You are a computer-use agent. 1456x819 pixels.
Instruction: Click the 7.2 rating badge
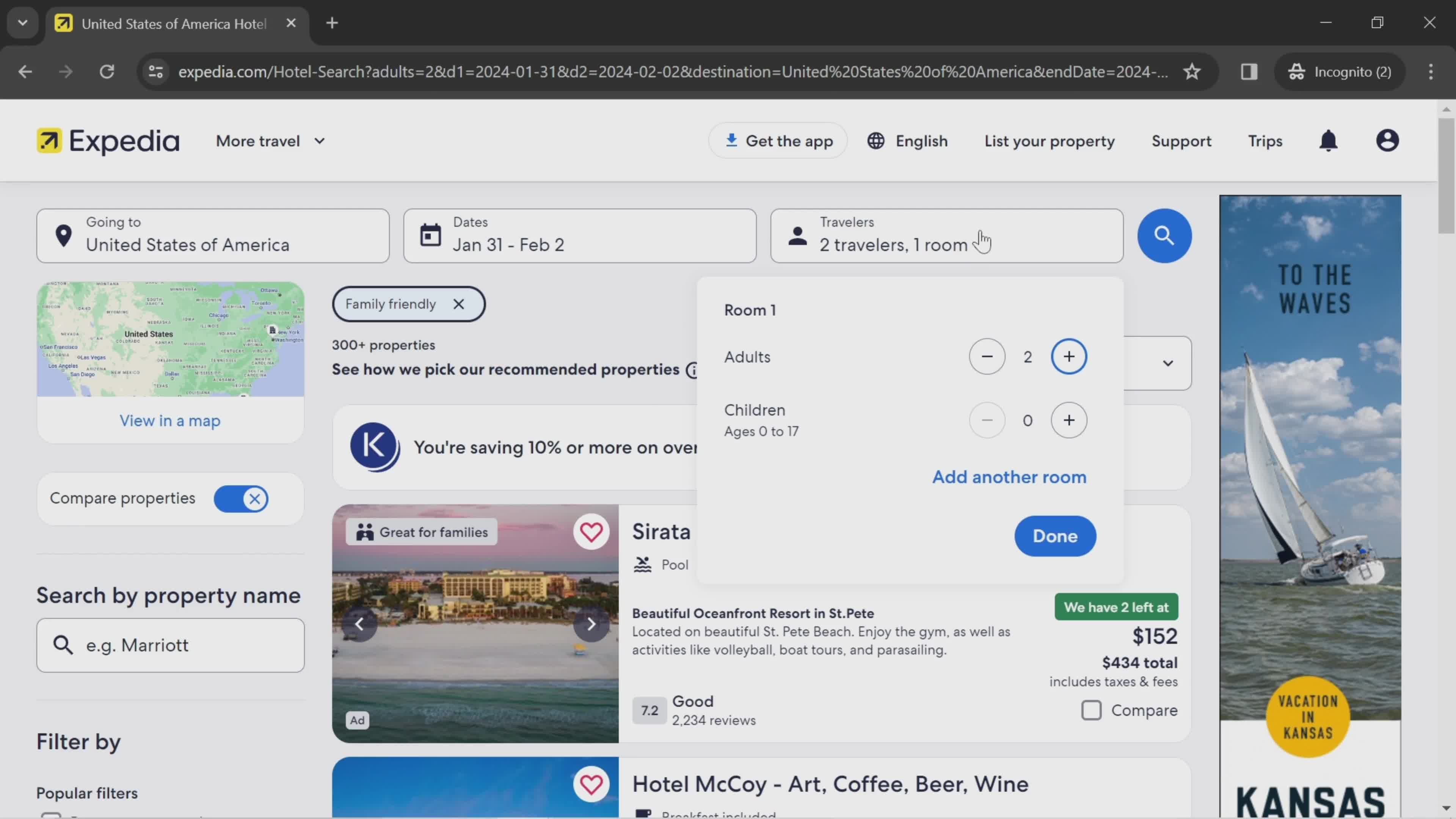point(649,711)
